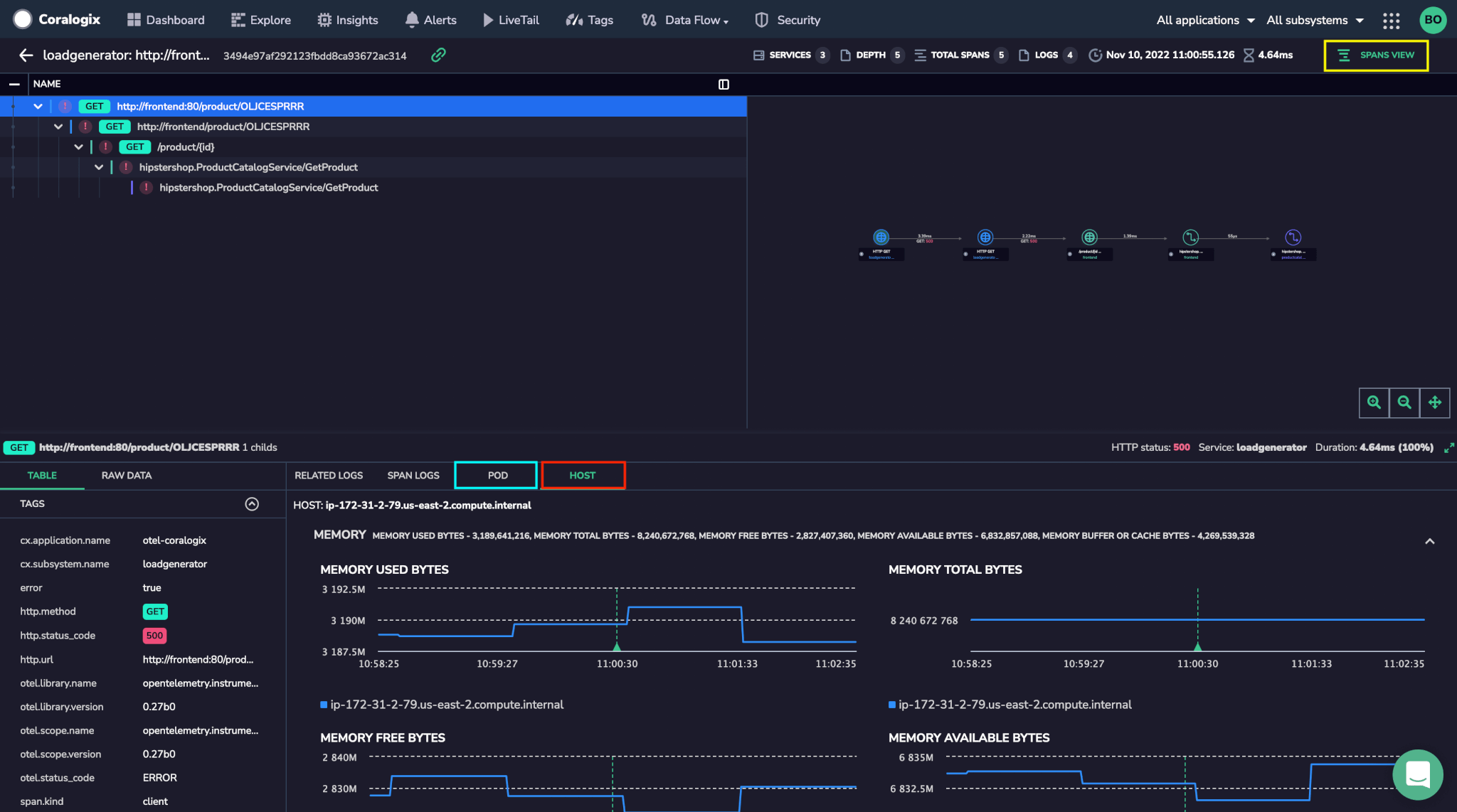This screenshot has width=1457, height=812.
Task: Click error icon on /product/{id} span
Action: tap(105, 146)
